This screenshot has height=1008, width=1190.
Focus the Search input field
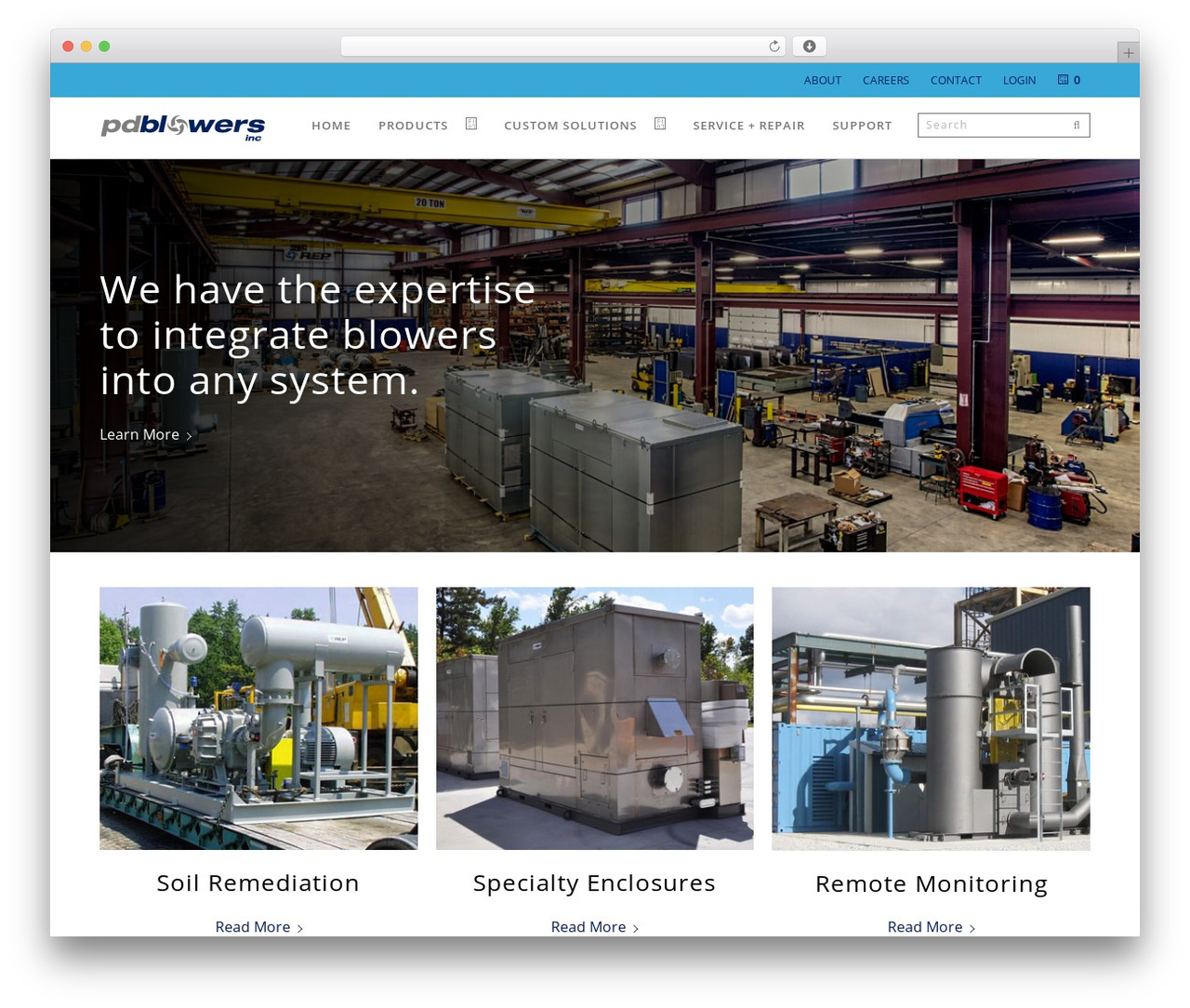pyautogui.click(x=1003, y=126)
